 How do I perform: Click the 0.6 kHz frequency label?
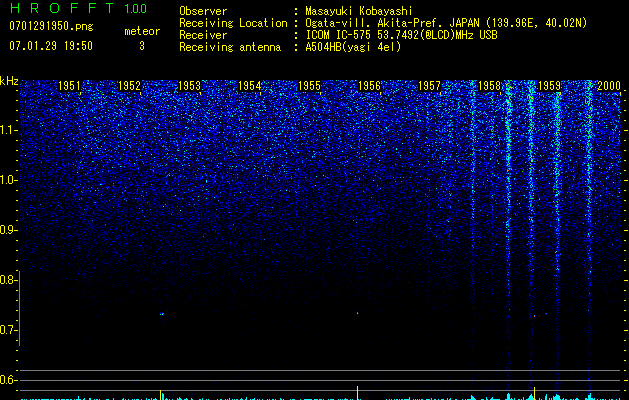pos(7,380)
